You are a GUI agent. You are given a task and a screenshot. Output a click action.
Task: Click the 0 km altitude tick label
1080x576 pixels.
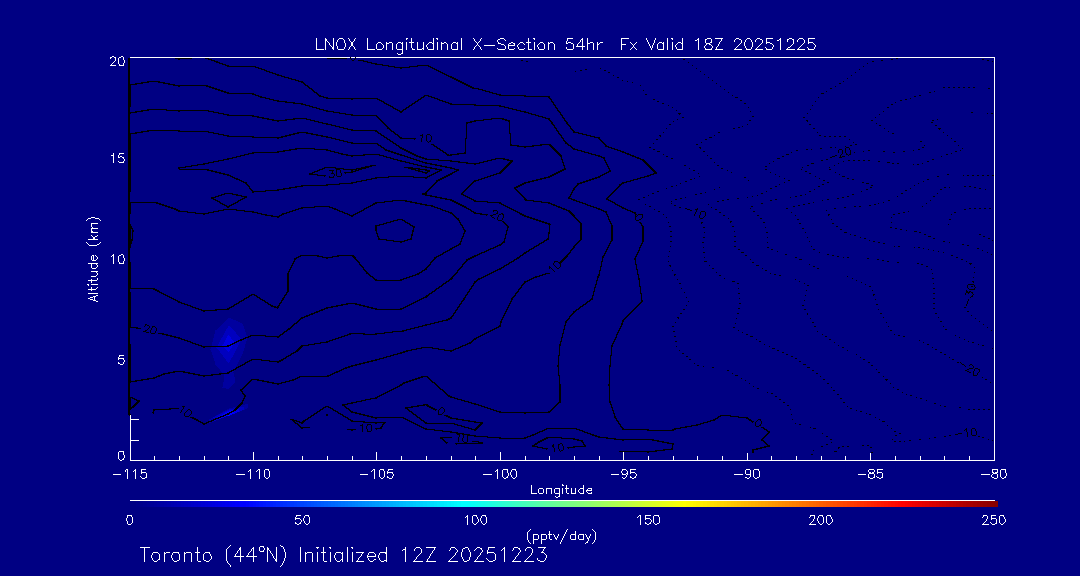[x=121, y=455]
